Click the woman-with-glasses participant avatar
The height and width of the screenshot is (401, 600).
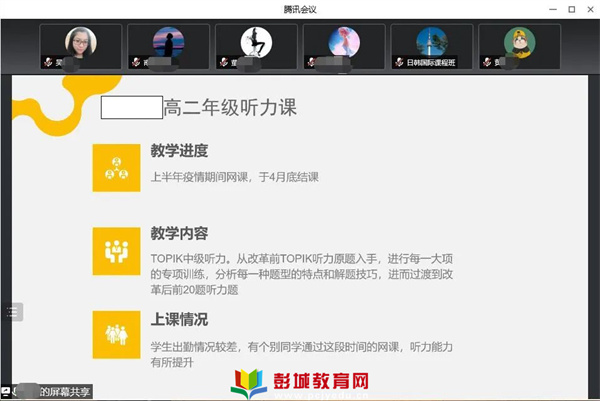(80, 42)
